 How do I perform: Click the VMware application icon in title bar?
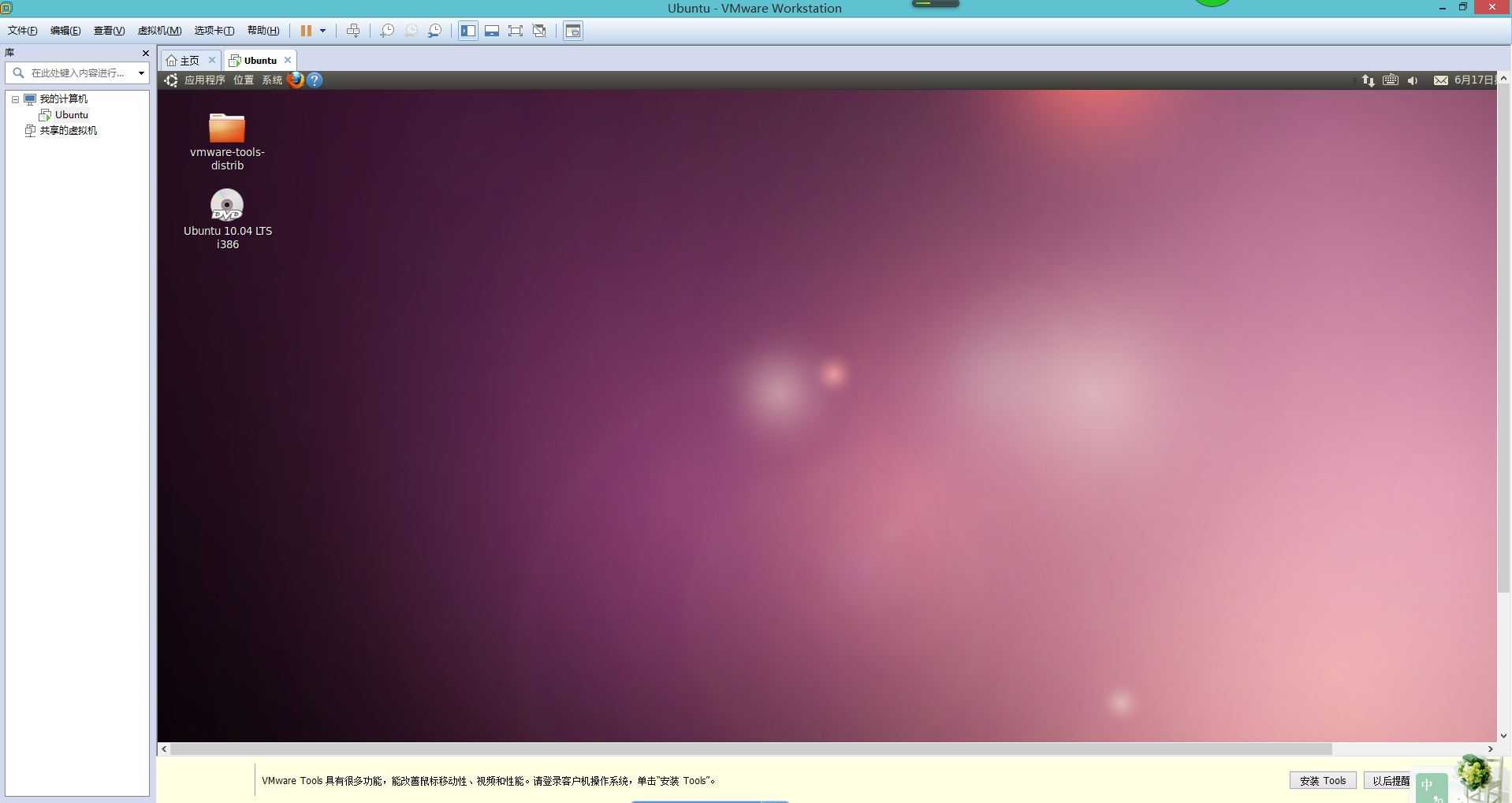[x=6, y=8]
